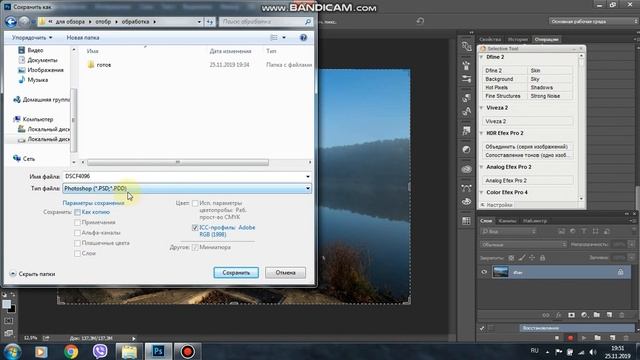Open the fx layer style menu icon
The height and width of the screenshot is (360, 640).
(559, 315)
